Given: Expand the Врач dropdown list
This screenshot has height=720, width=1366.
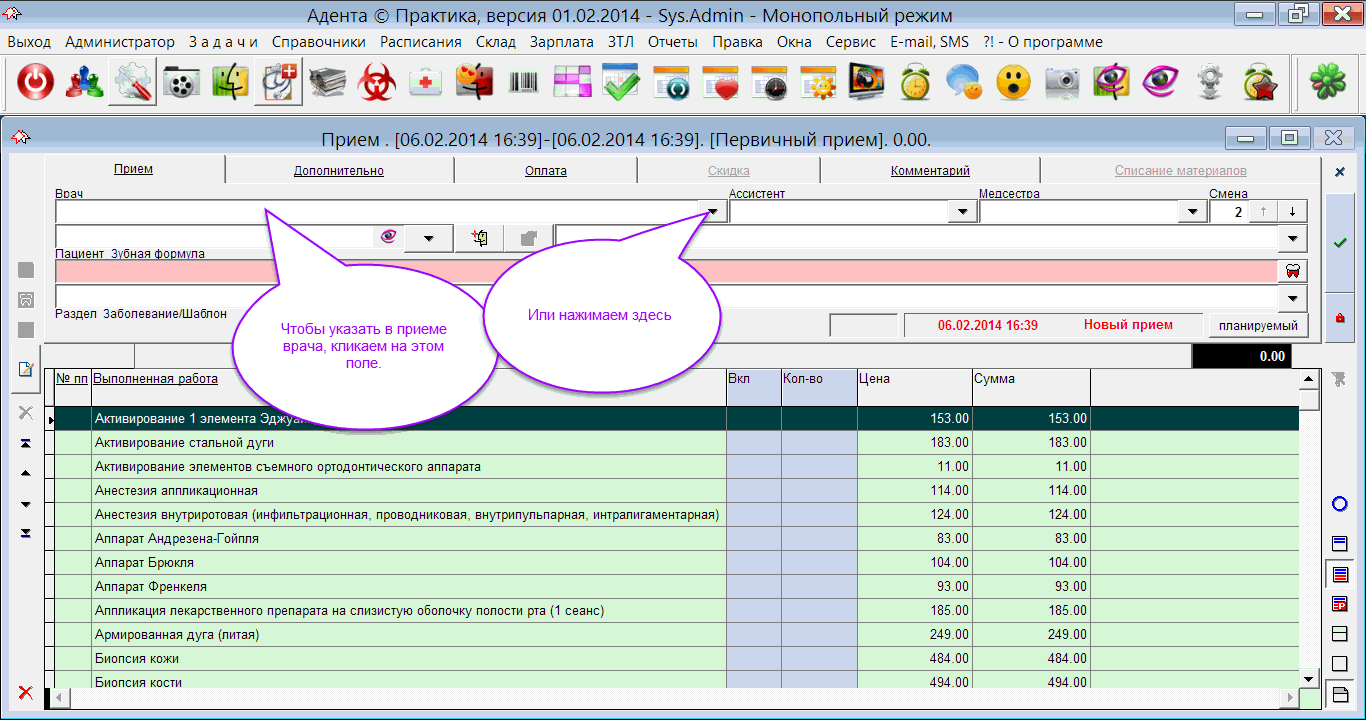Looking at the screenshot, I should (714, 212).
